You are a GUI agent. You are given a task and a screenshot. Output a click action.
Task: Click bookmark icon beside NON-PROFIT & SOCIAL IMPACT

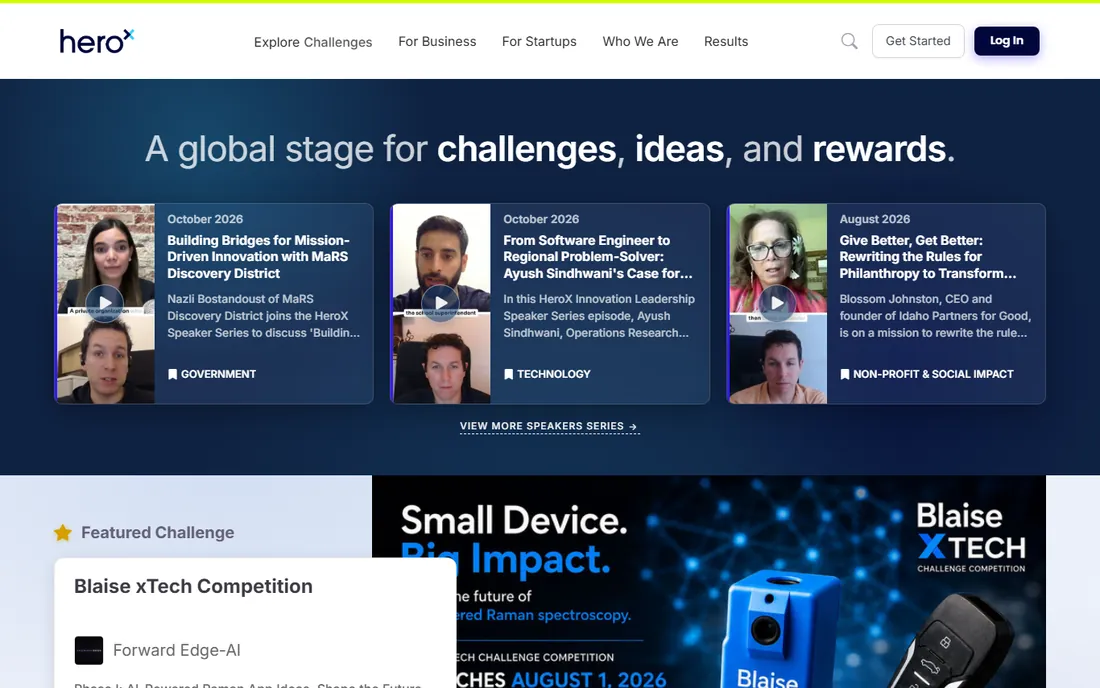point(845,375)
